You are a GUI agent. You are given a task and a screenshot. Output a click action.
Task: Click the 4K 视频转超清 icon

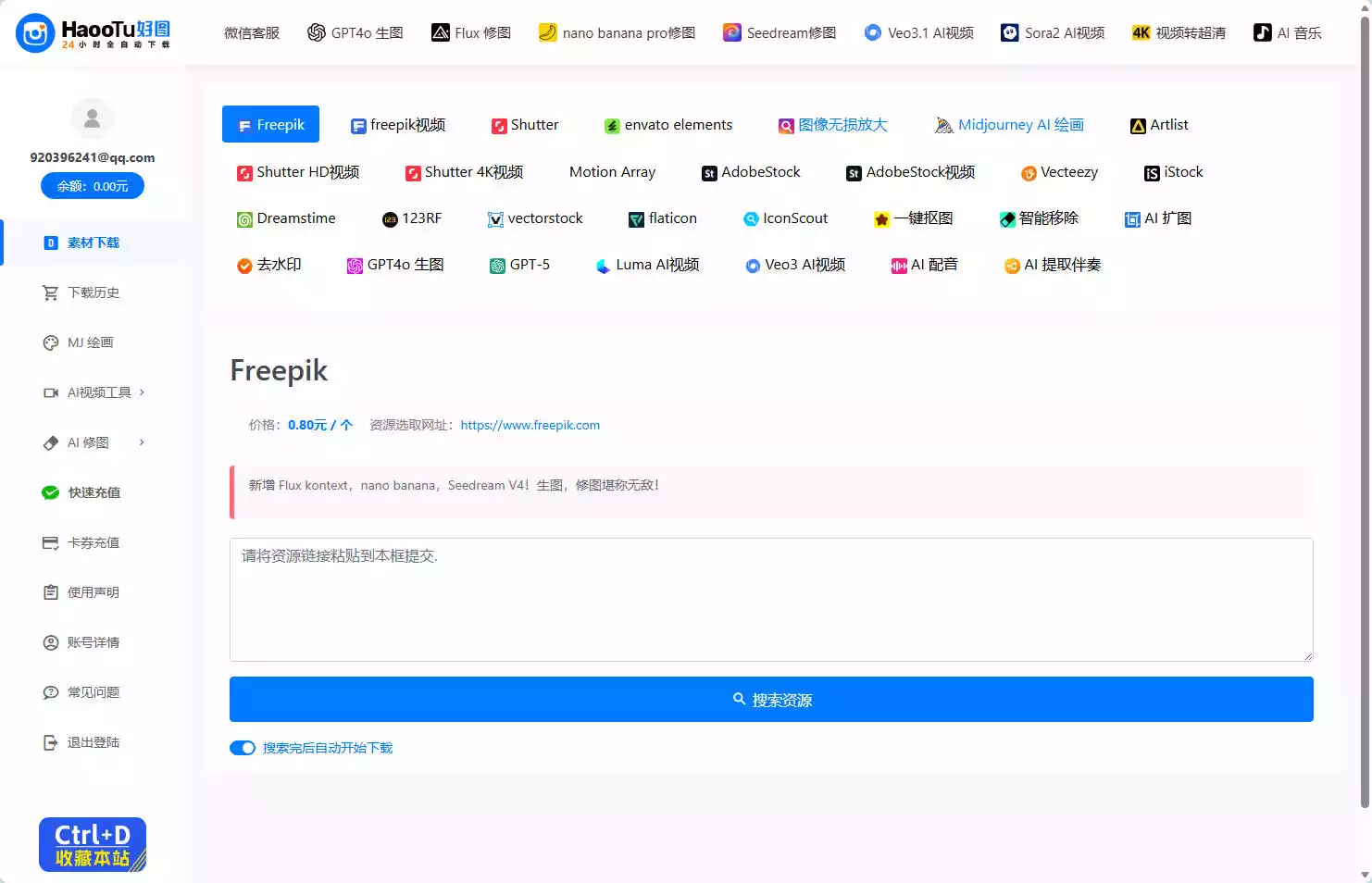click(1141, 32)
